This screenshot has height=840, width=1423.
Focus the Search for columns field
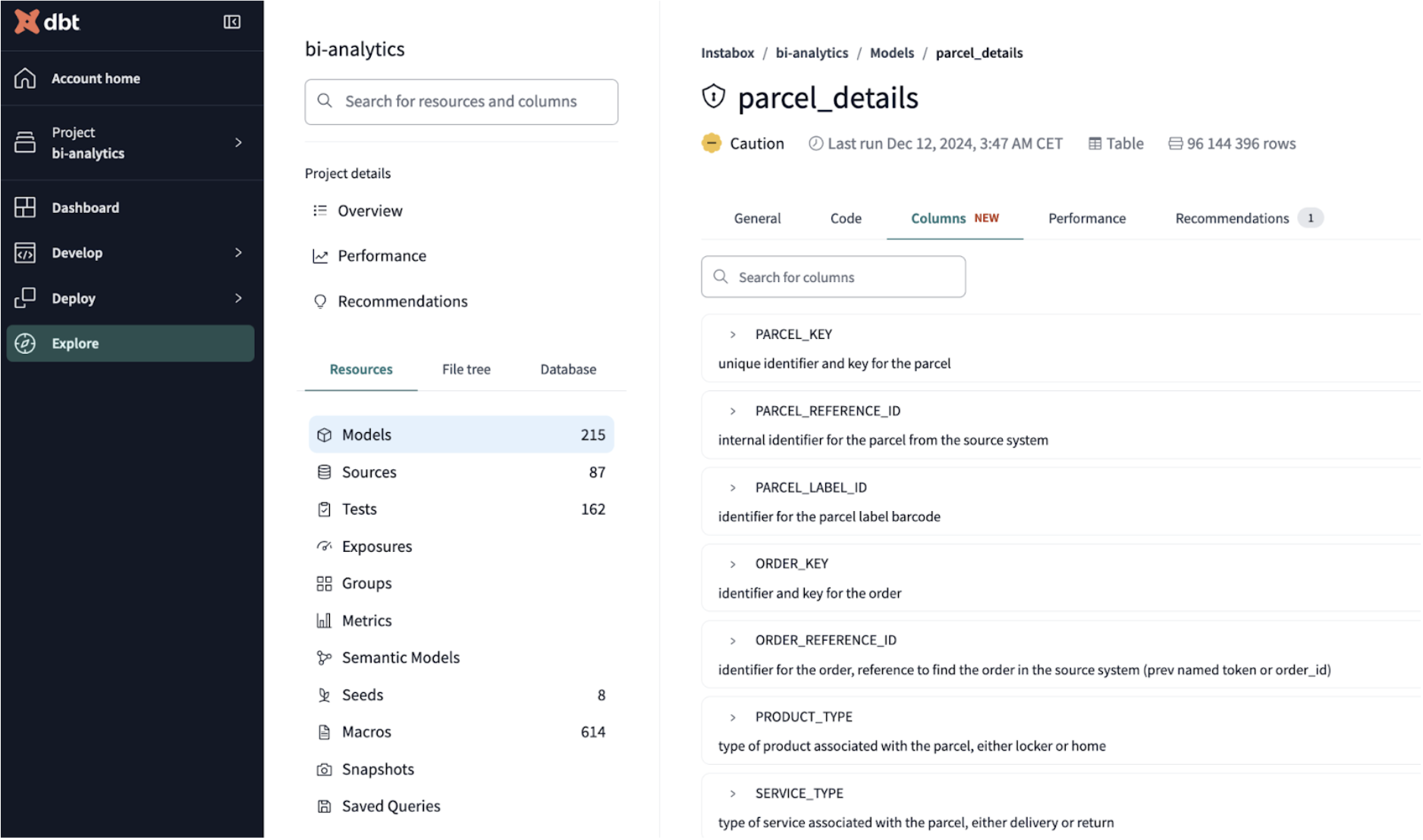tap(833, 277)
